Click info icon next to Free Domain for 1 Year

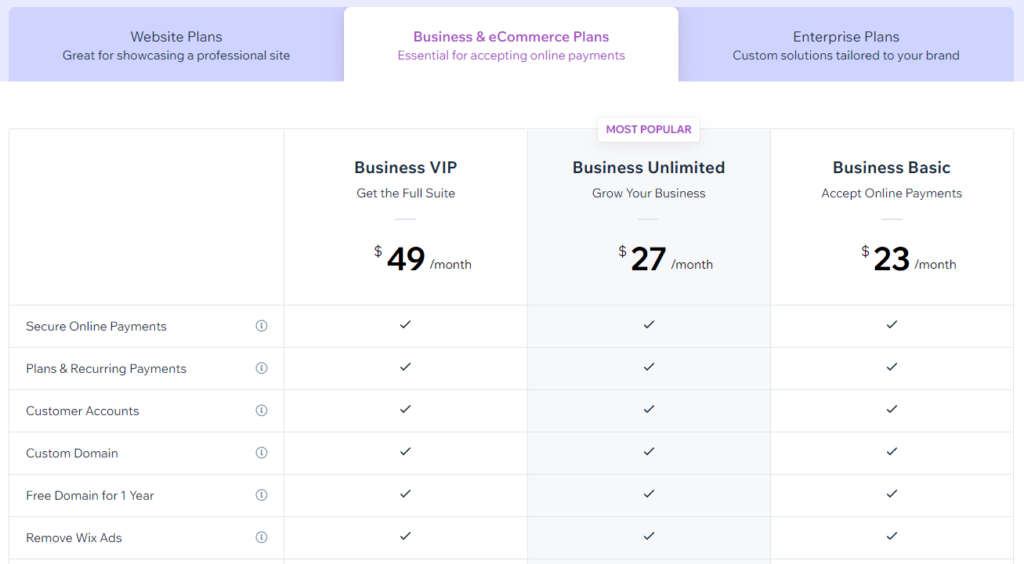click(x=261, y=495)
